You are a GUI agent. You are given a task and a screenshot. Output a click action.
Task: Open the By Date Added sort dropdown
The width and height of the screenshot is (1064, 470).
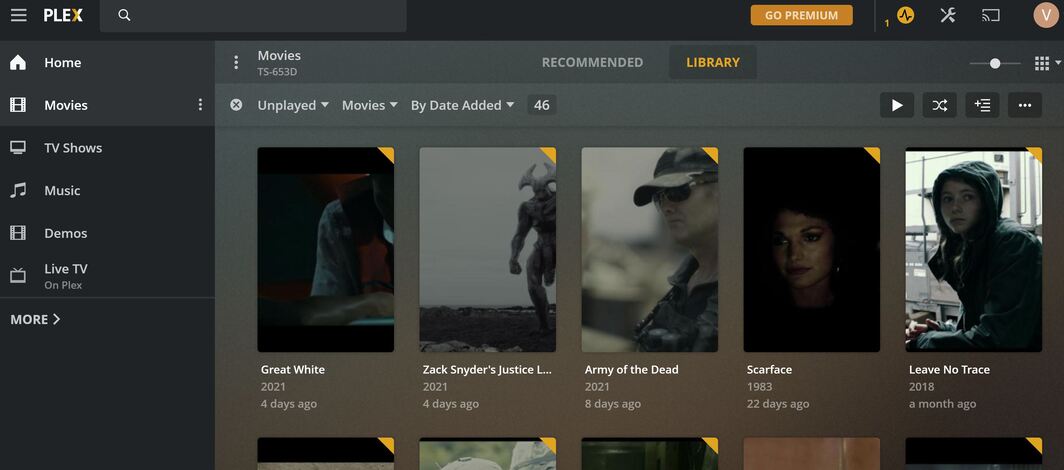[462, 105]
